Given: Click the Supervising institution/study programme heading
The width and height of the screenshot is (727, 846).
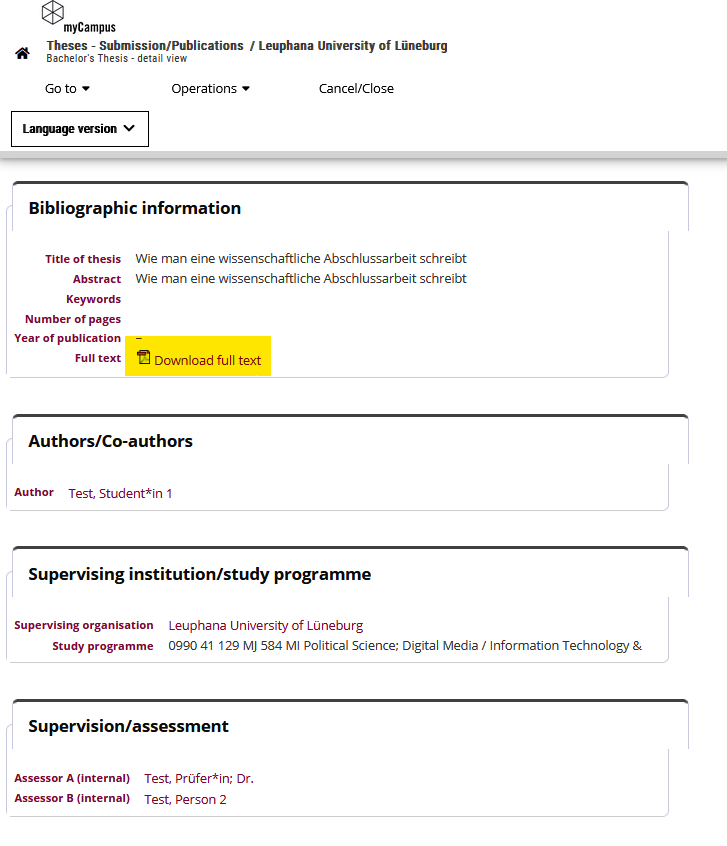Looking at the screenshot, I should (200, 574).
